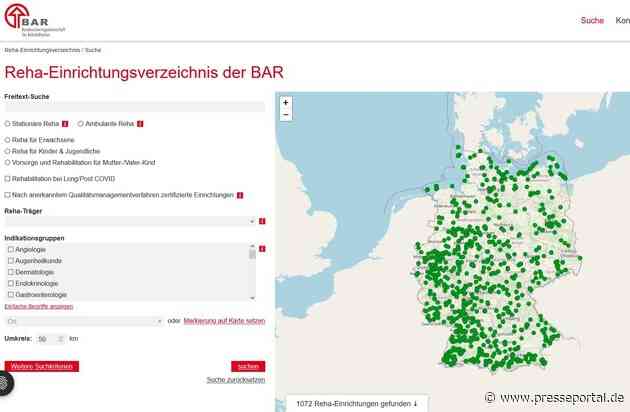Check the Endokrinologie checkbox
This screenshot has height=412, width=630.
tap(11, 283)
